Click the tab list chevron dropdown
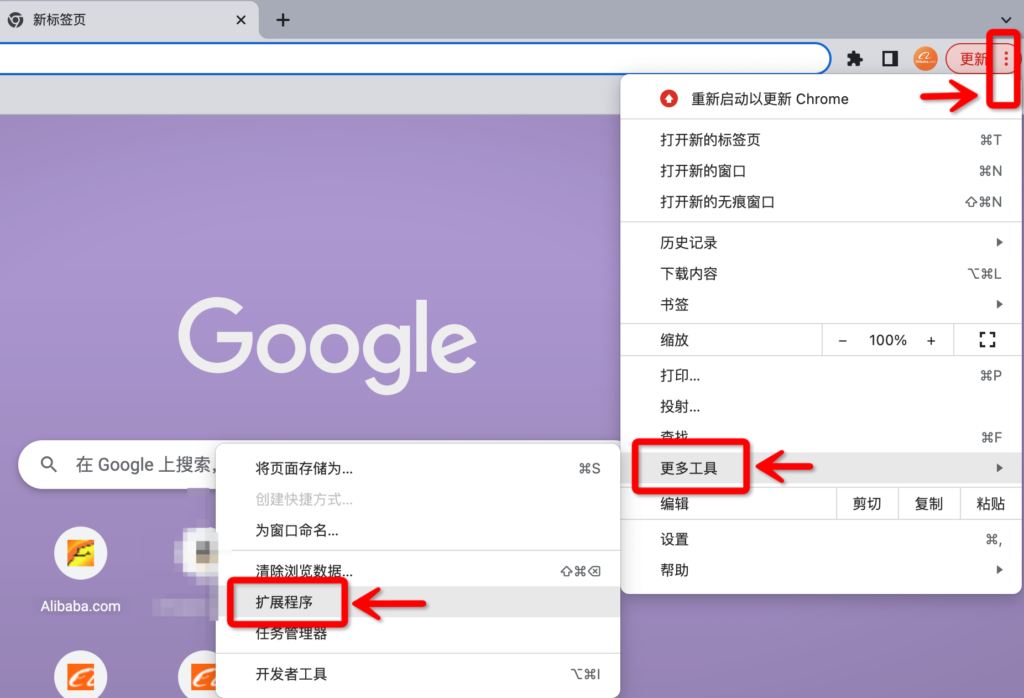 coord(1005,20)
